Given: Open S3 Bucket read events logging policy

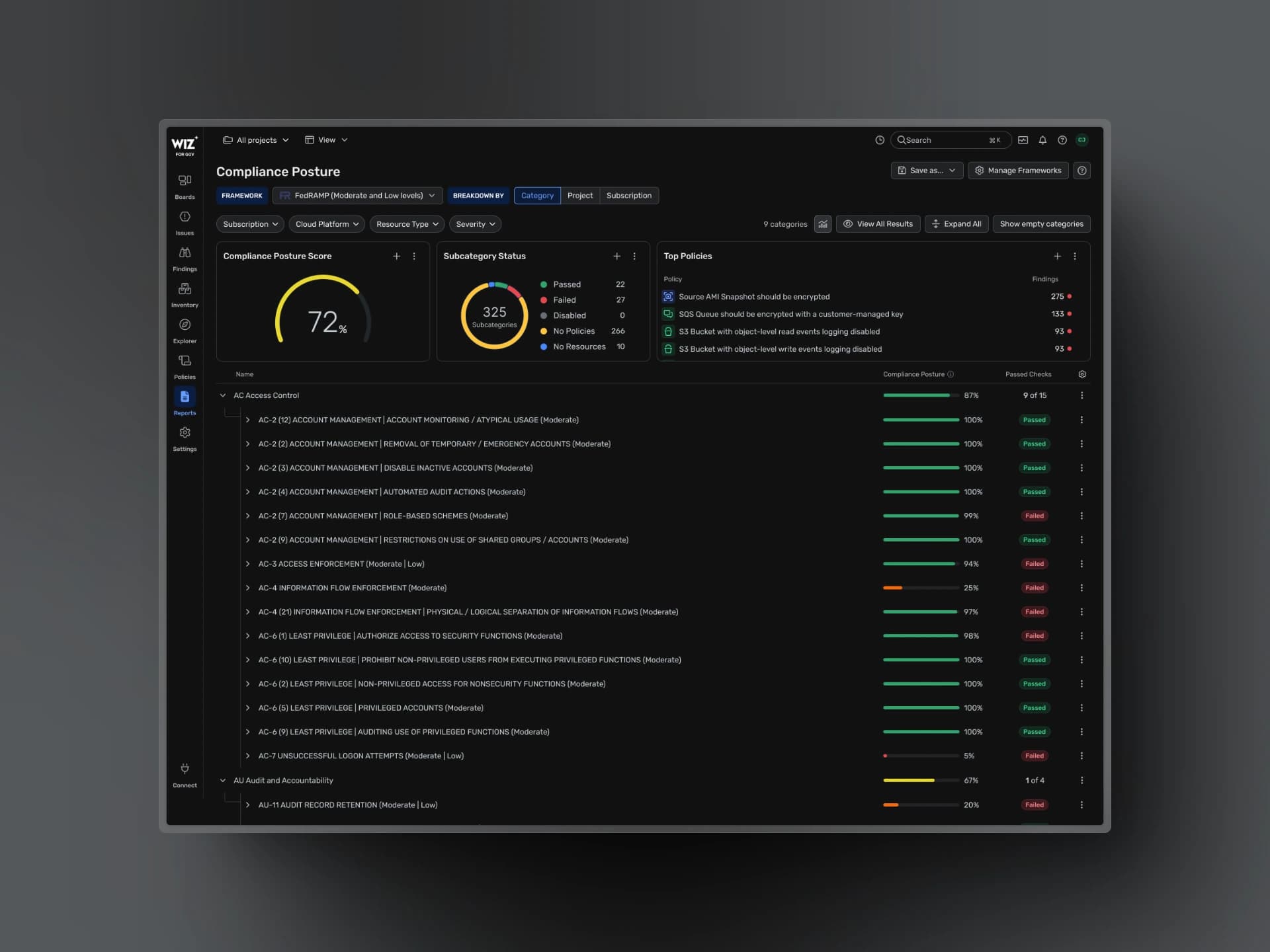Looking at the screenshot, I should 779,332.
